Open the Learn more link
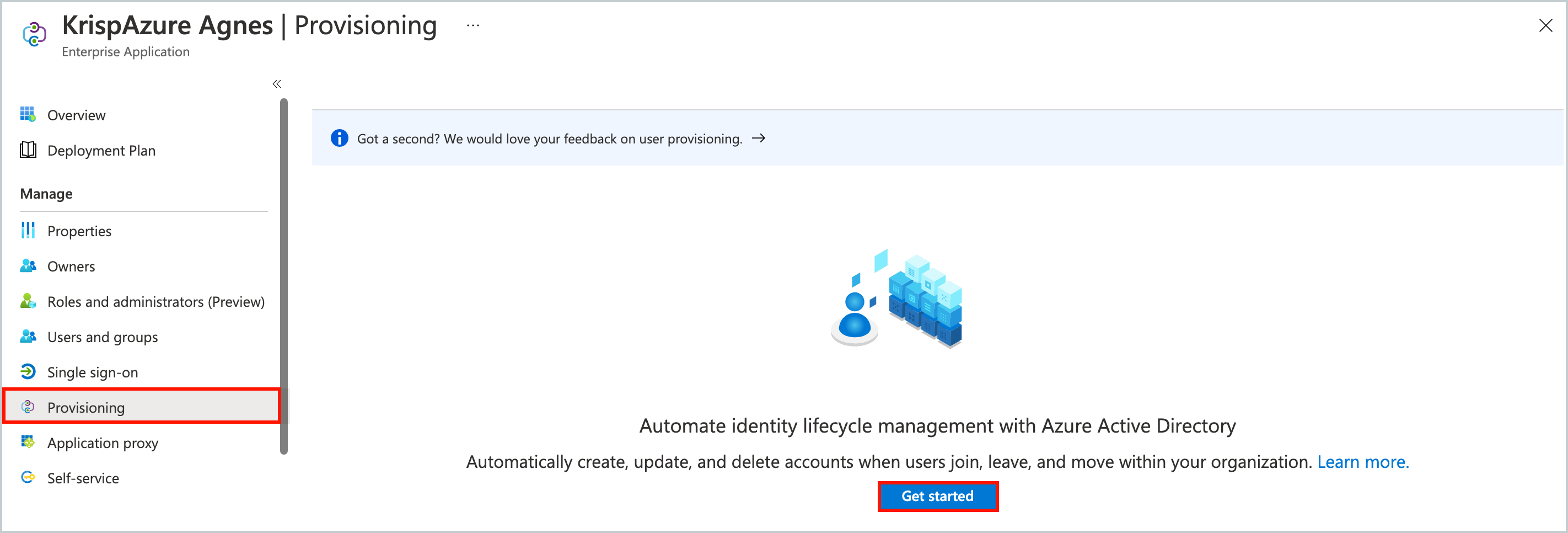This screenshot has width=1568, height=533. (x=1363, y=461)
